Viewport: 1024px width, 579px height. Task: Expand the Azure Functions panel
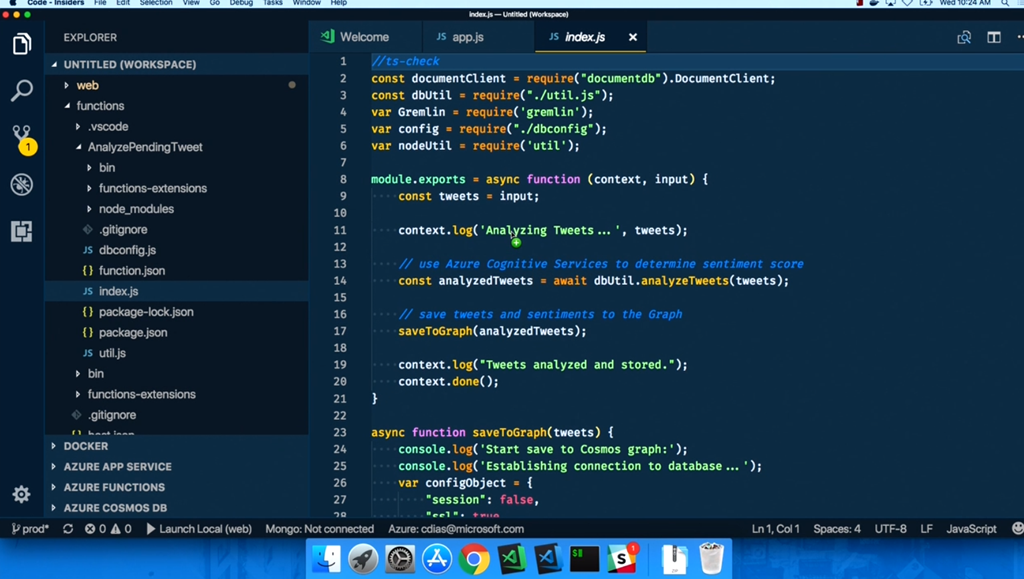[x=114, y=487]
